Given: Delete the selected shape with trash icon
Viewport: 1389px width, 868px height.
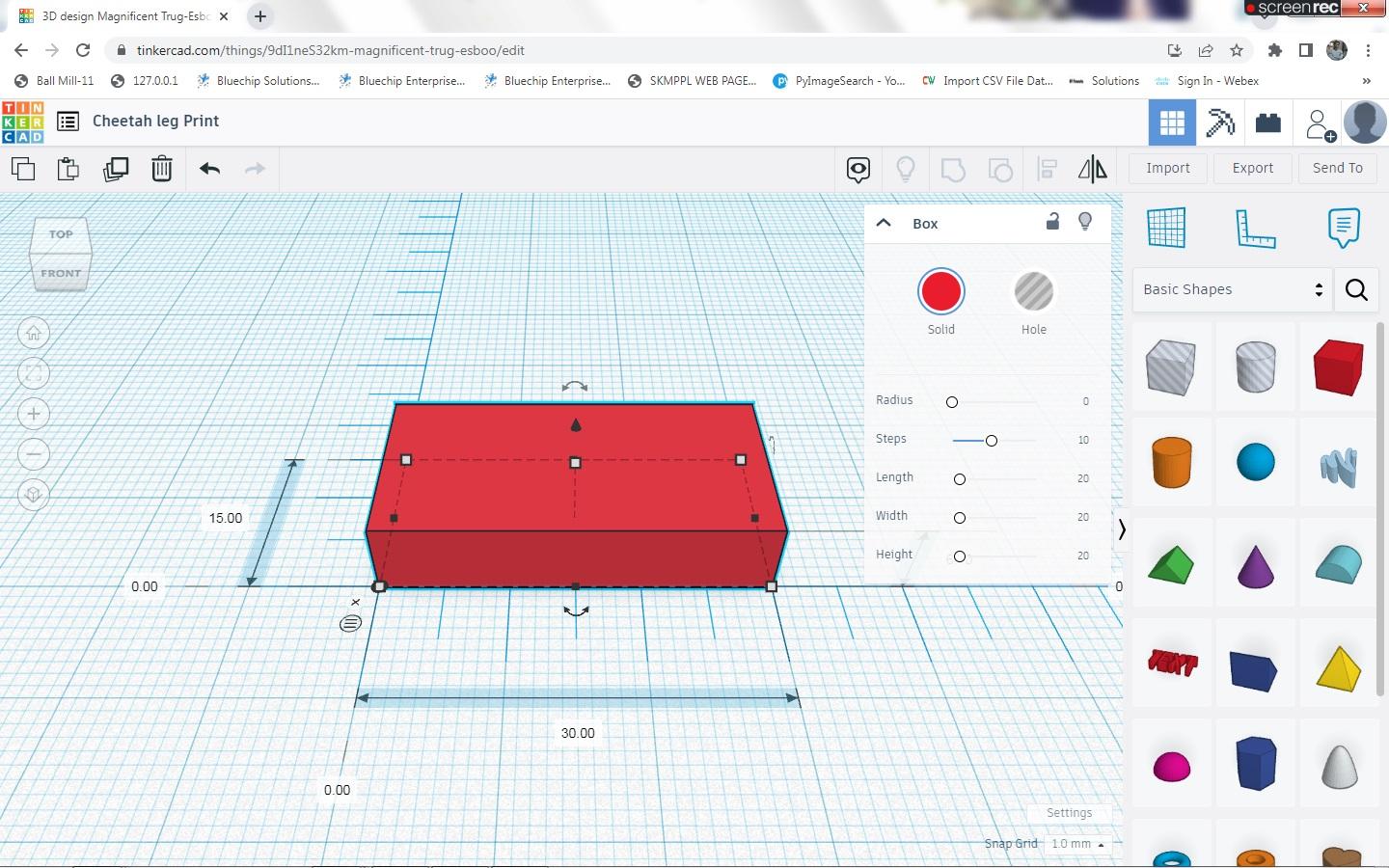Looking at the screenshot, I should [162, 169].
